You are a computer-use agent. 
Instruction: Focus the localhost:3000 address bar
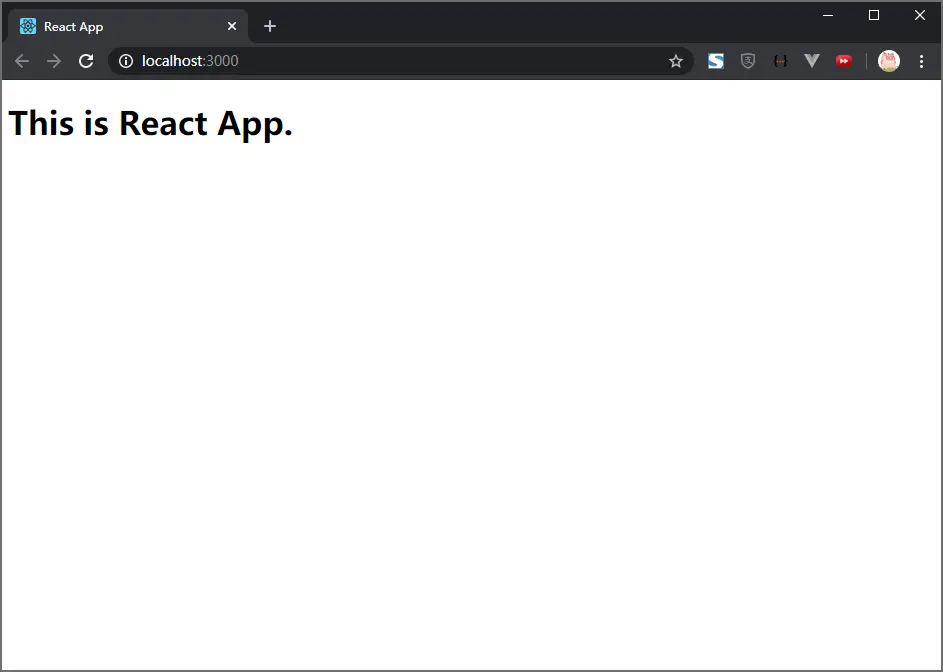[401, 61]
